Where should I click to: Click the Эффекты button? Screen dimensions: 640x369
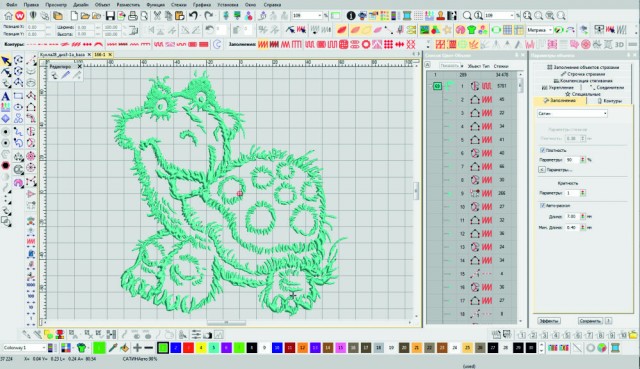549,321
